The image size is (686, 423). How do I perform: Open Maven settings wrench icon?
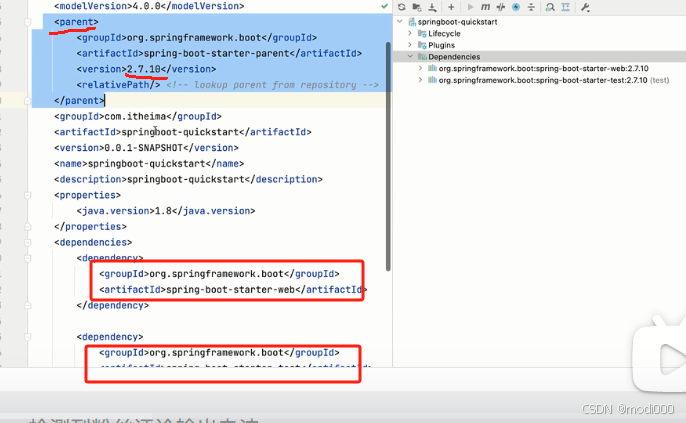585,7
